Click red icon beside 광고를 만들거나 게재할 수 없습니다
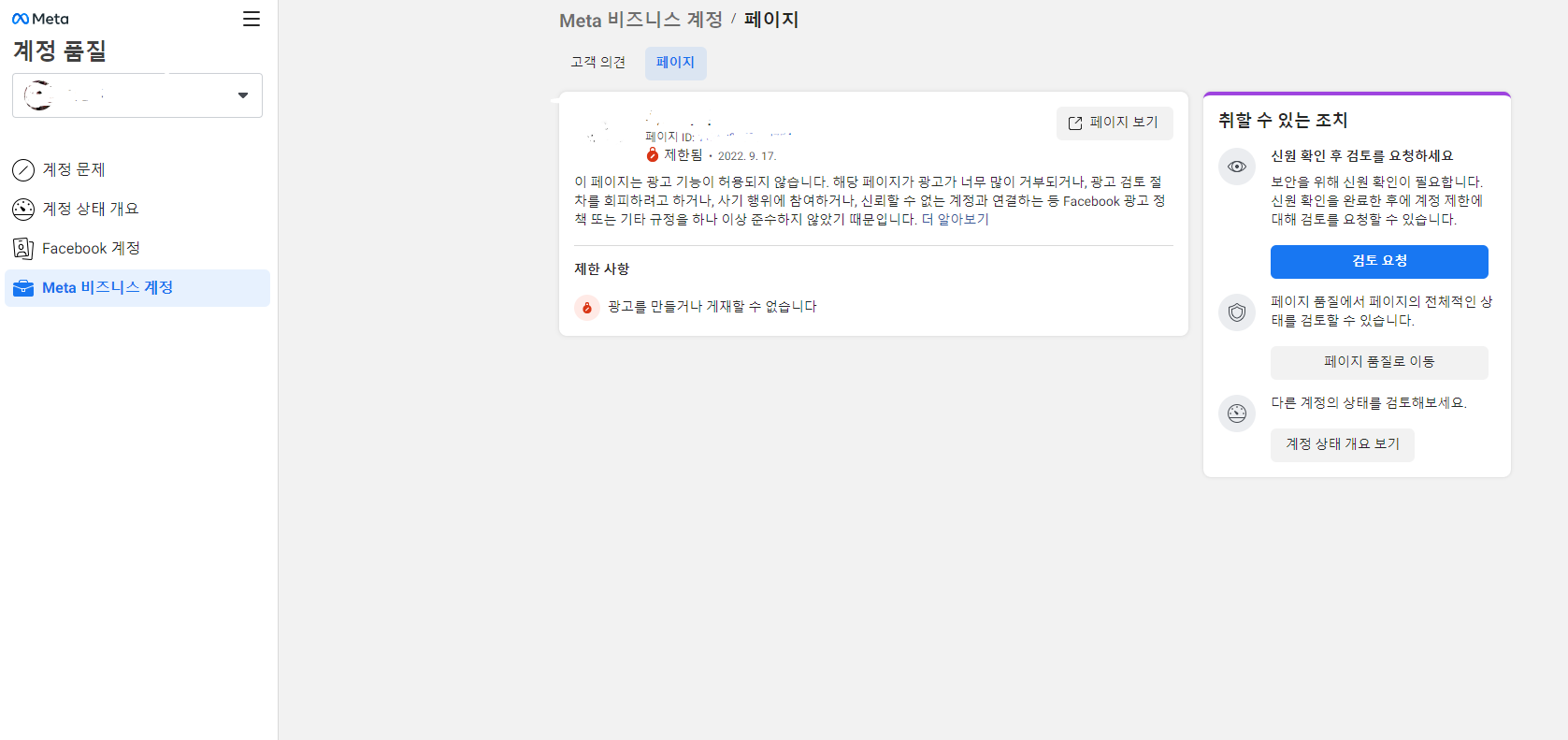The width and height of the screenshot is (1568, 740). tap(587, 307)
